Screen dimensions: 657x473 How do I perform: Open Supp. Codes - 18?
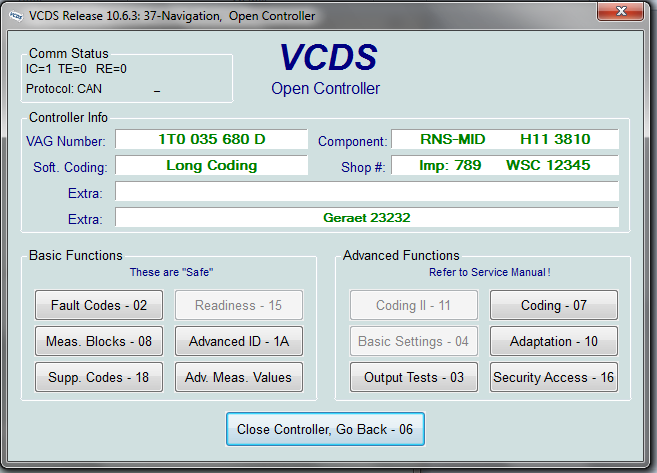click(99, 377)
